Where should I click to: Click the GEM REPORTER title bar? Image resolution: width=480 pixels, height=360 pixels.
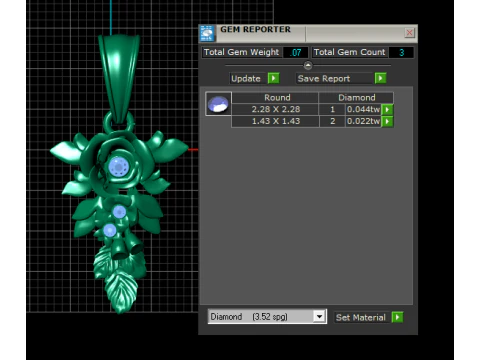pos(308,33)
